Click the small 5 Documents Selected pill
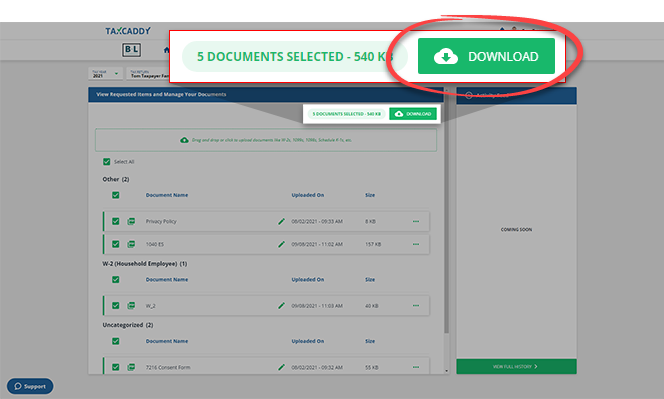Viewport: 664px width, 399px height. 346,114
